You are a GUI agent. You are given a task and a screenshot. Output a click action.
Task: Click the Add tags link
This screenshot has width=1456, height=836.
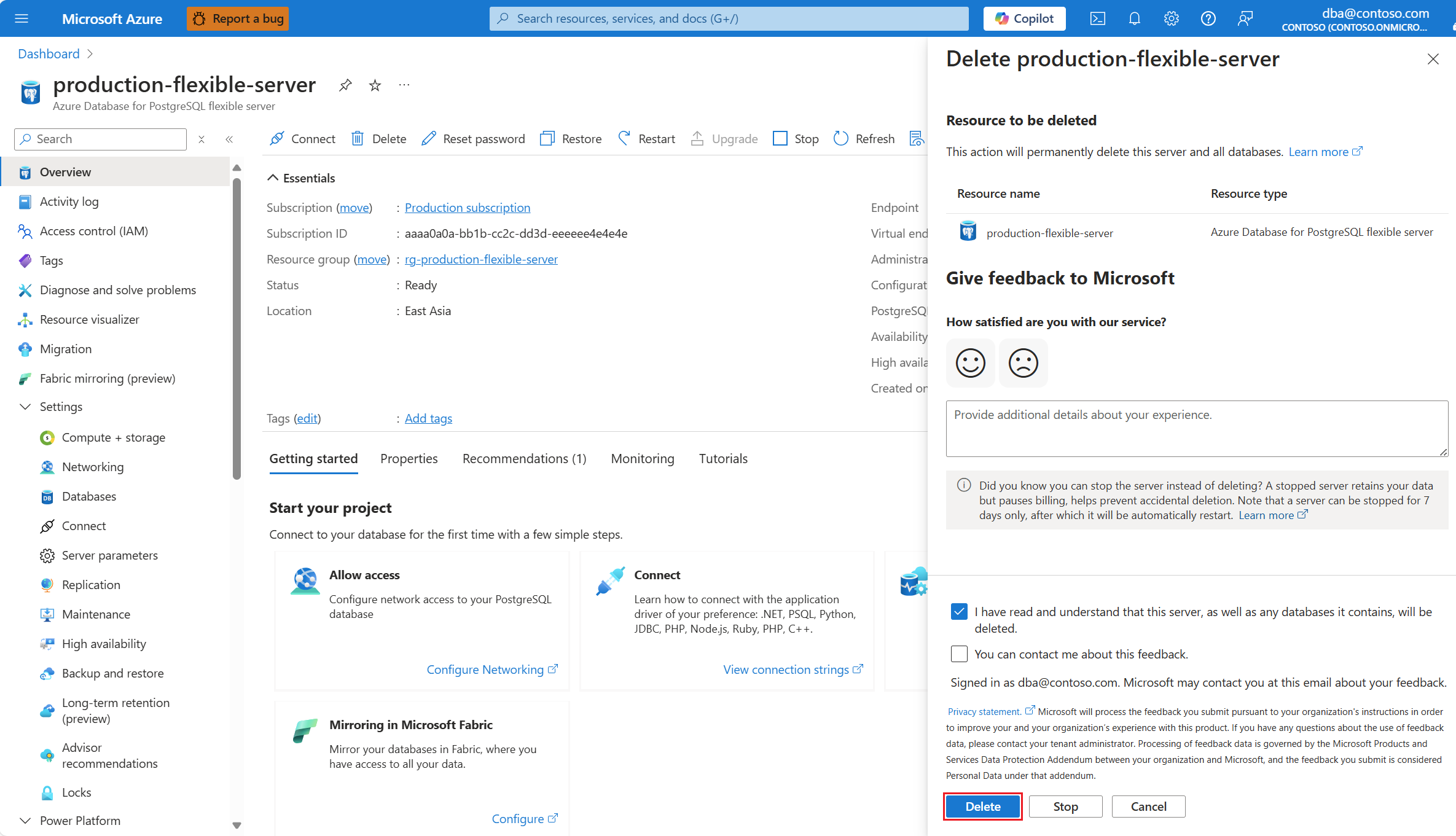click(428, 418)
